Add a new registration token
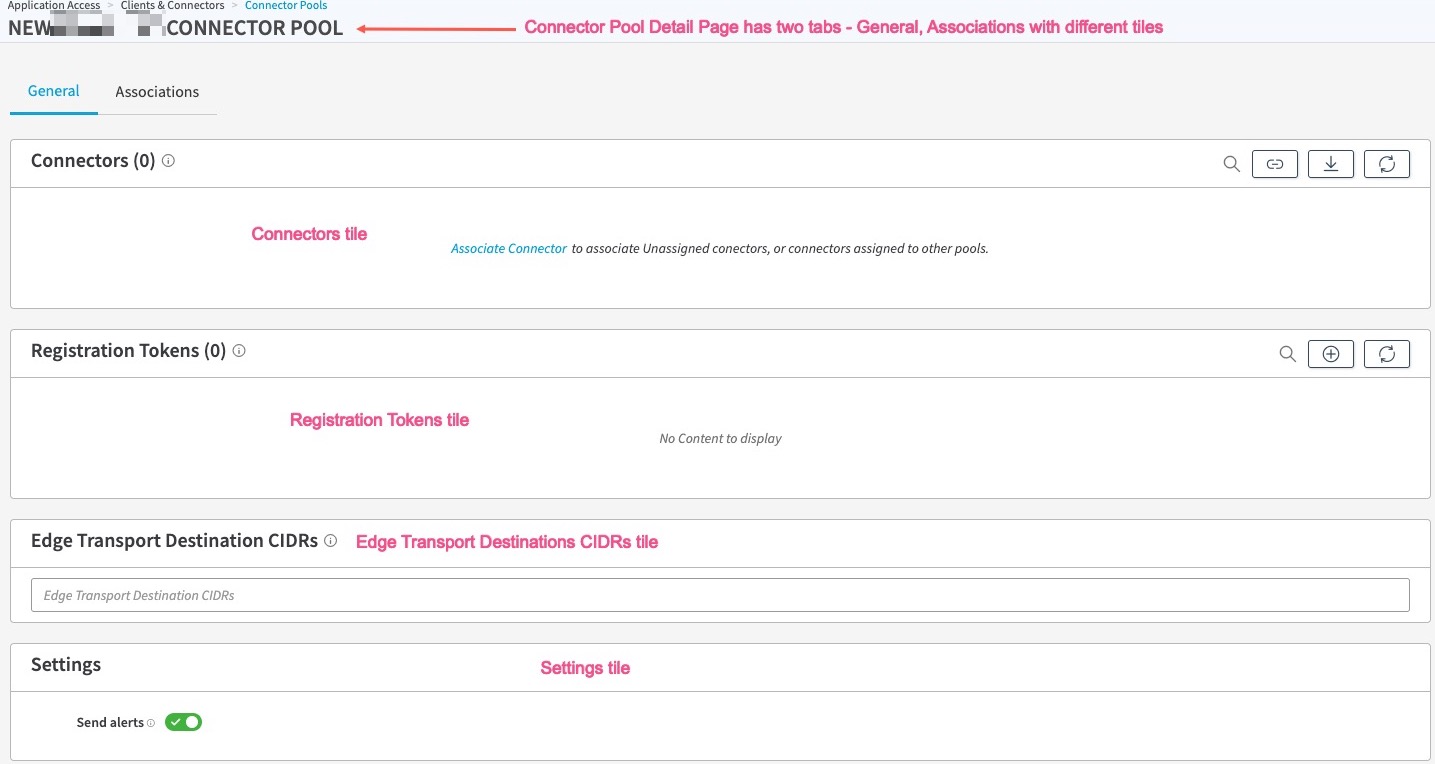The width and height of the screenshot is (1435, 764). [1331, 354]
